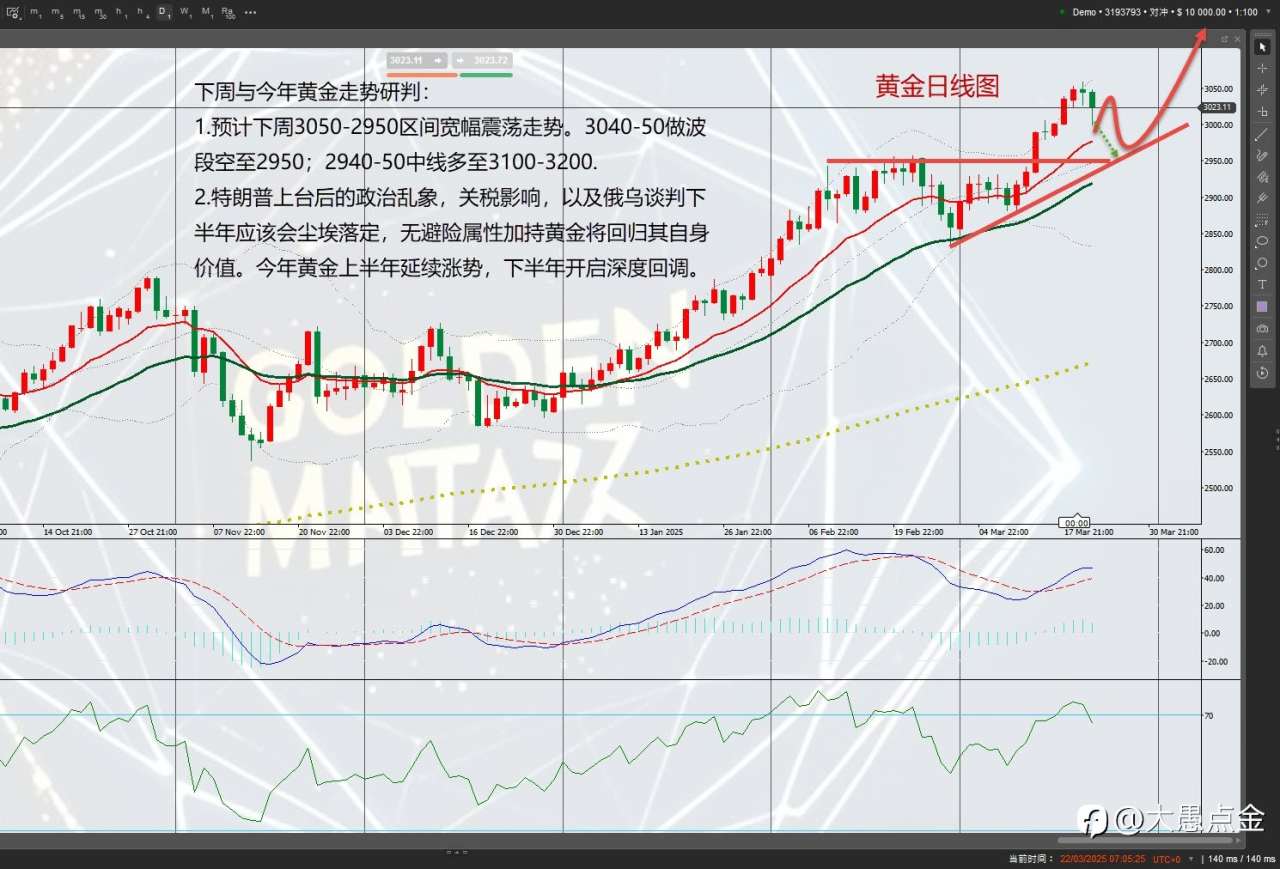Click the 00:00 bar countdown marker
1280x869 pixels.
(1076, 522)
